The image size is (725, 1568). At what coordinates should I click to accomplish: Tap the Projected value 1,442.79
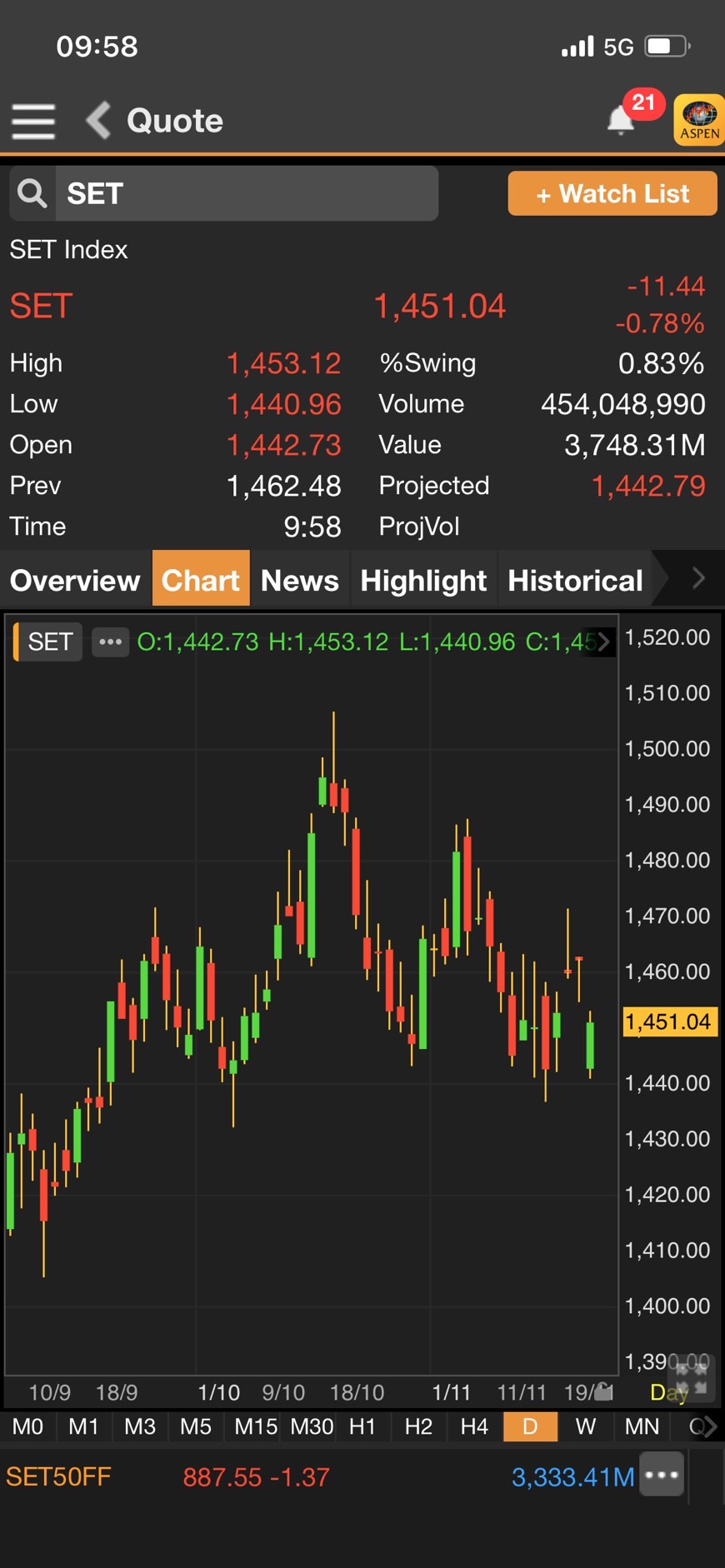coord(648,486)
